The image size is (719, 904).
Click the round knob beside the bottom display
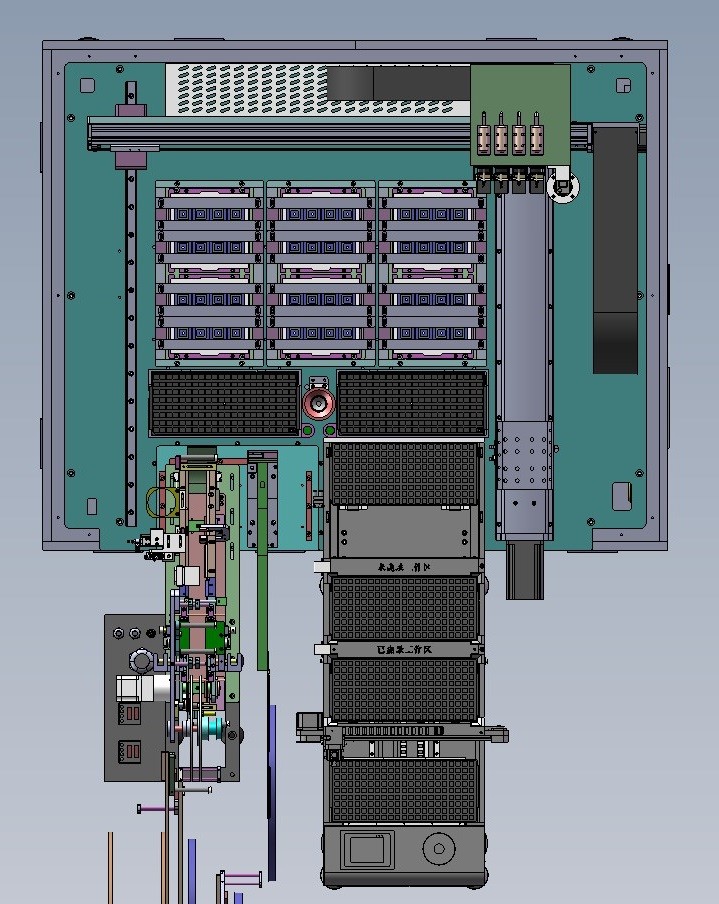[437, 850]
